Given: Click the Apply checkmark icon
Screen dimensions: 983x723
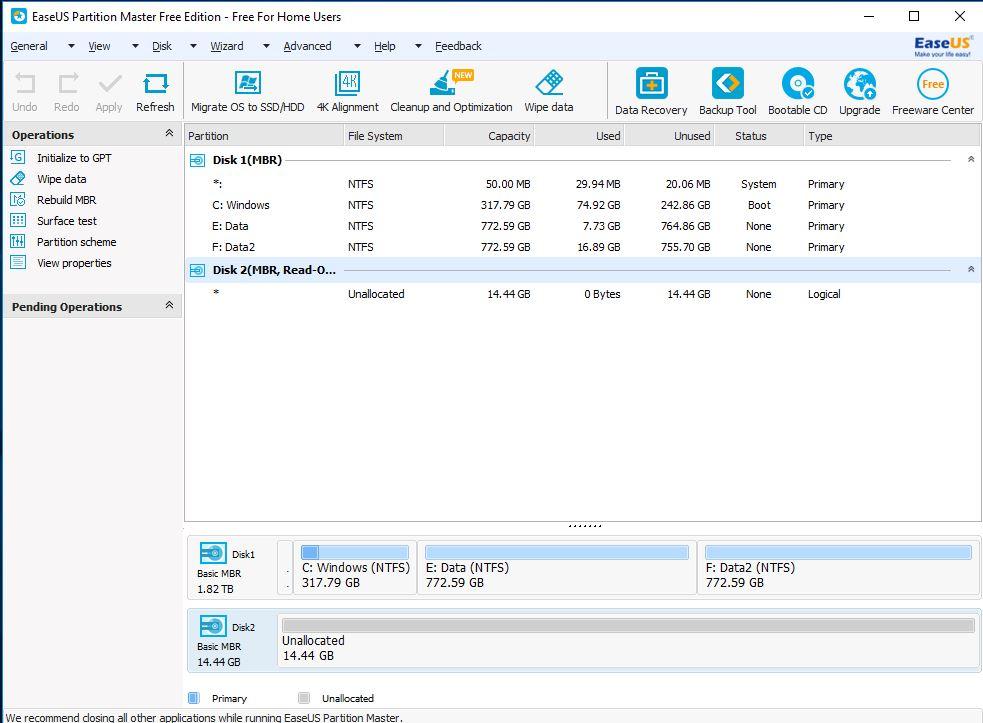Looking at the screenshot, I should pos(110,83).
